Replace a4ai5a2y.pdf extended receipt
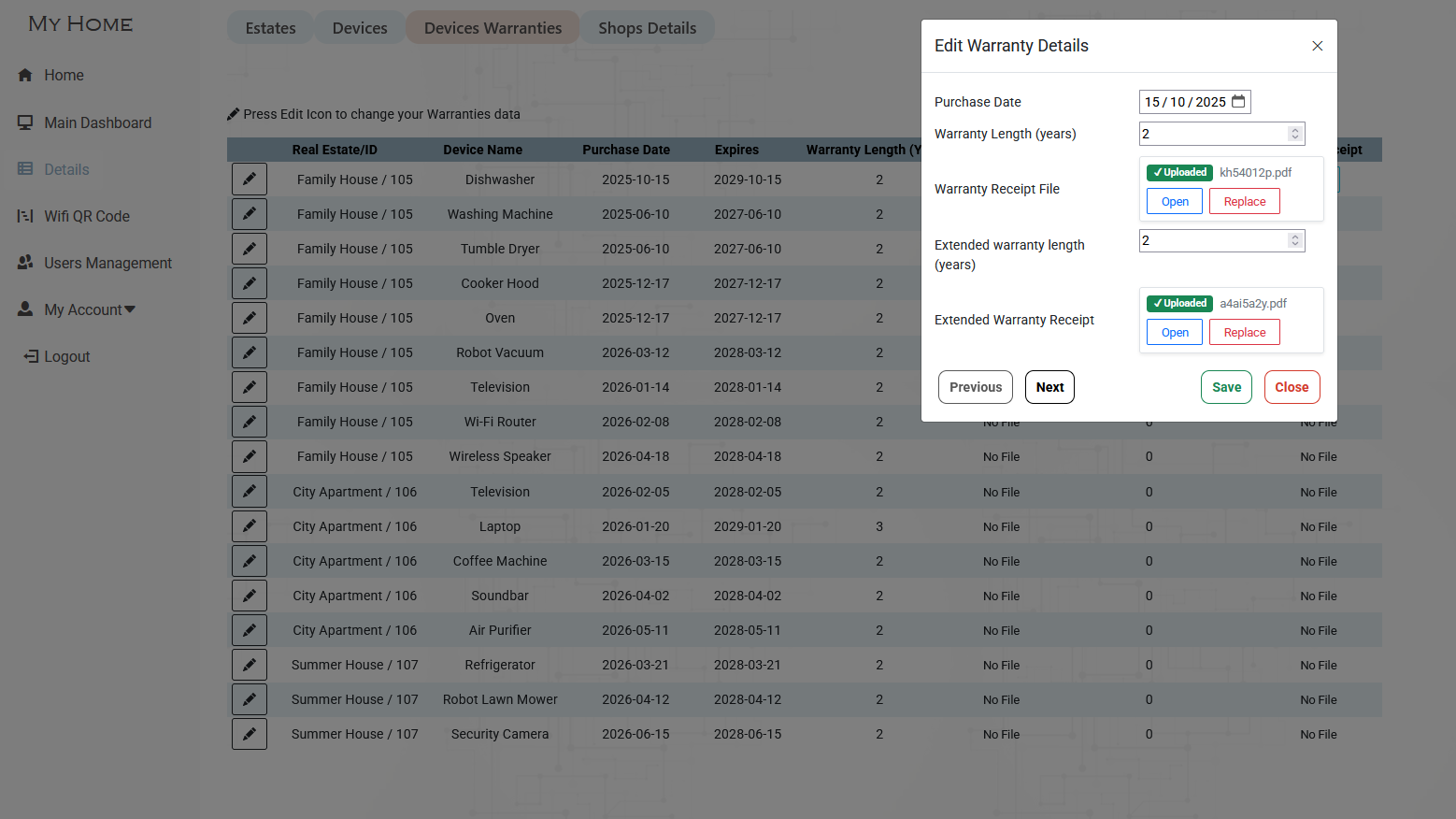The width and height of the screenshot is (1456, 819). click(x=1245, y=332)
